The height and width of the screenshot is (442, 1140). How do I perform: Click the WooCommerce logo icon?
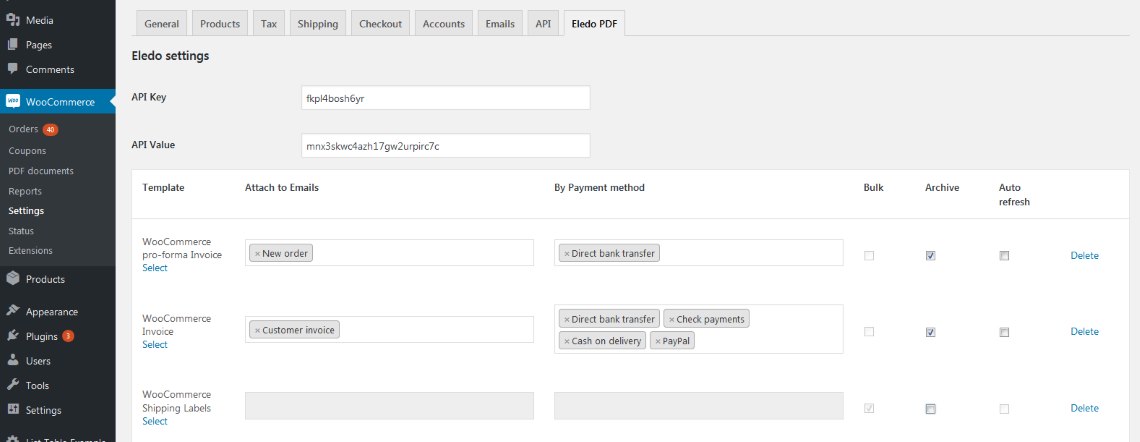[13, 102]
